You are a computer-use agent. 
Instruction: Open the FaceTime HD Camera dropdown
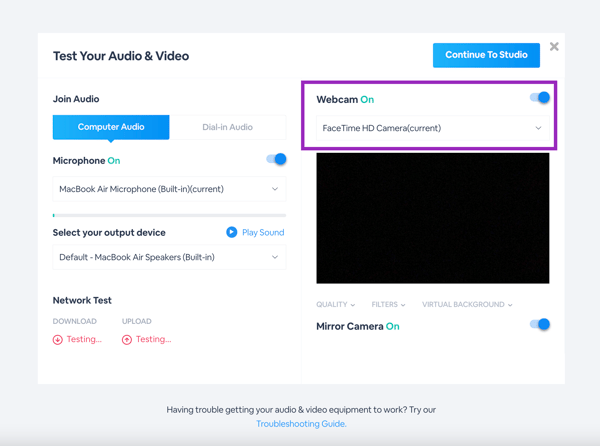pyautogui.click(x=433, y=128)
